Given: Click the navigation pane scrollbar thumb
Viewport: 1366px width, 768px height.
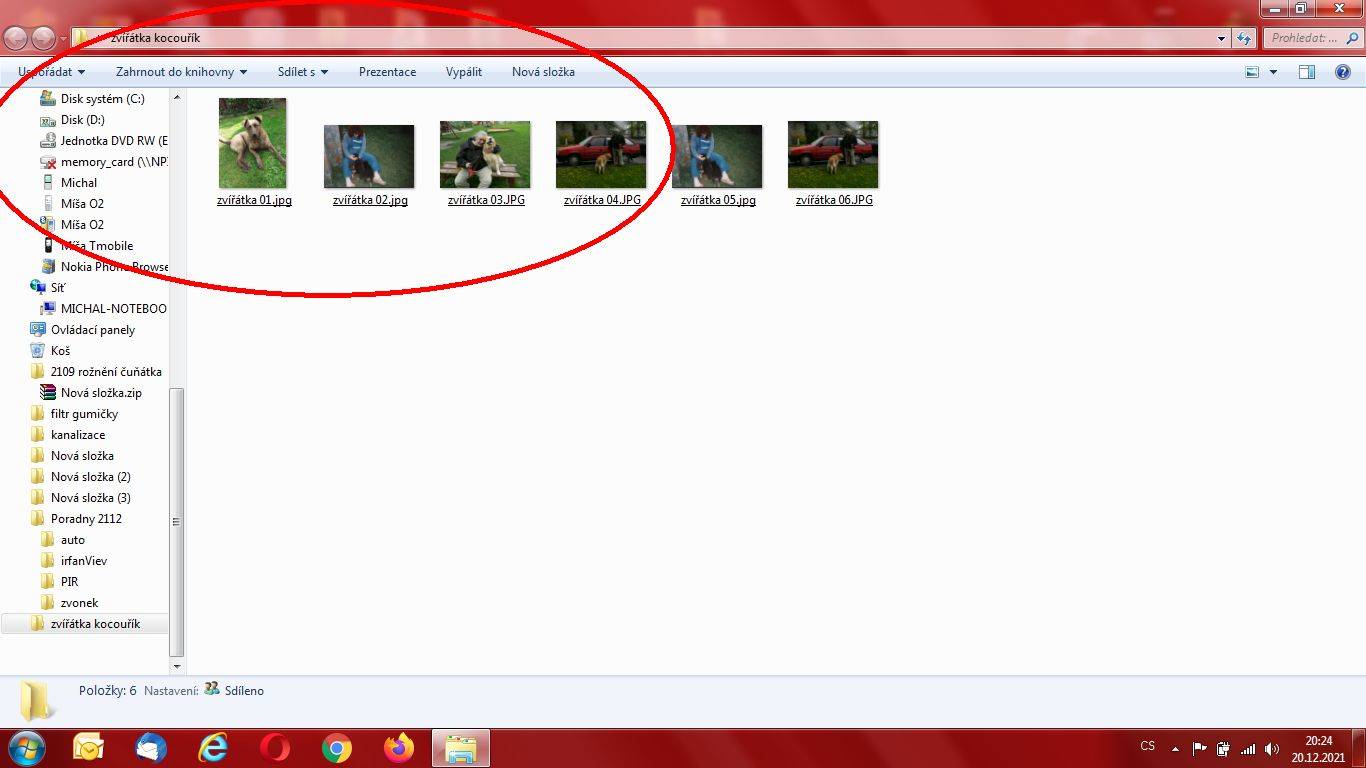Looking at the screenshot, I should pos(177,522).
